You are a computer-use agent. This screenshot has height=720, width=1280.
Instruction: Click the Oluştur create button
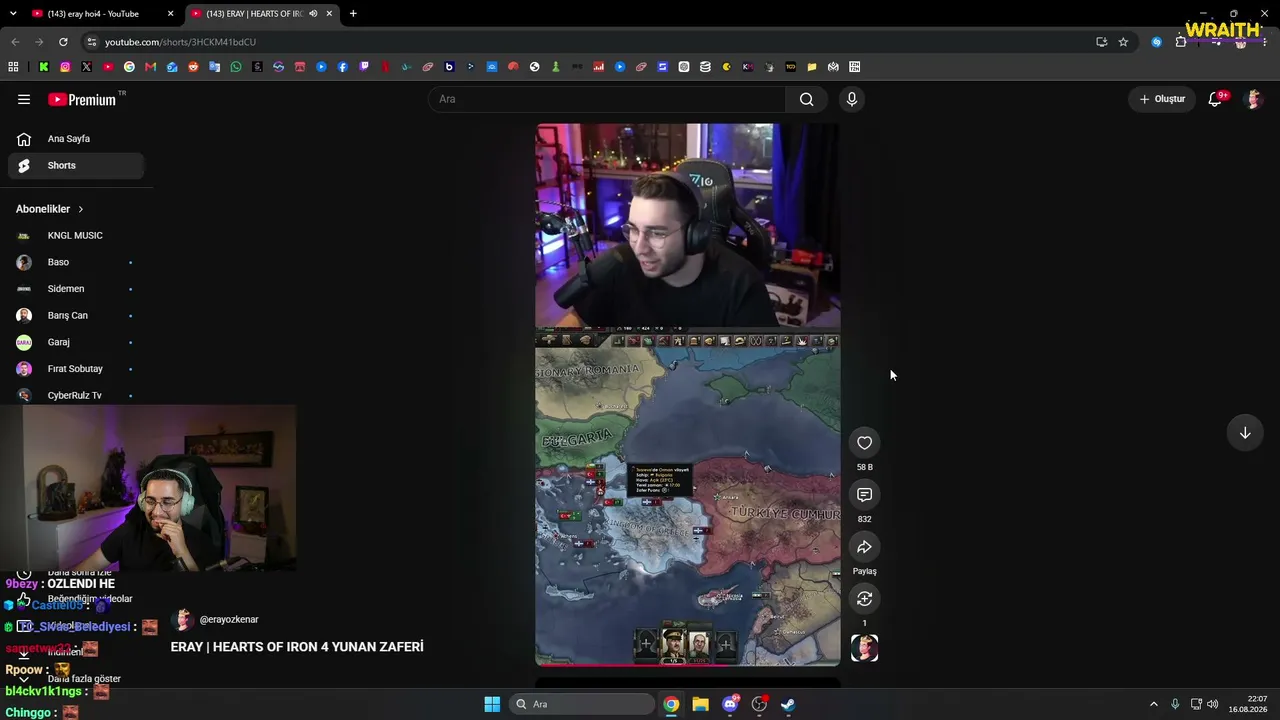[x=1162, y=99]
